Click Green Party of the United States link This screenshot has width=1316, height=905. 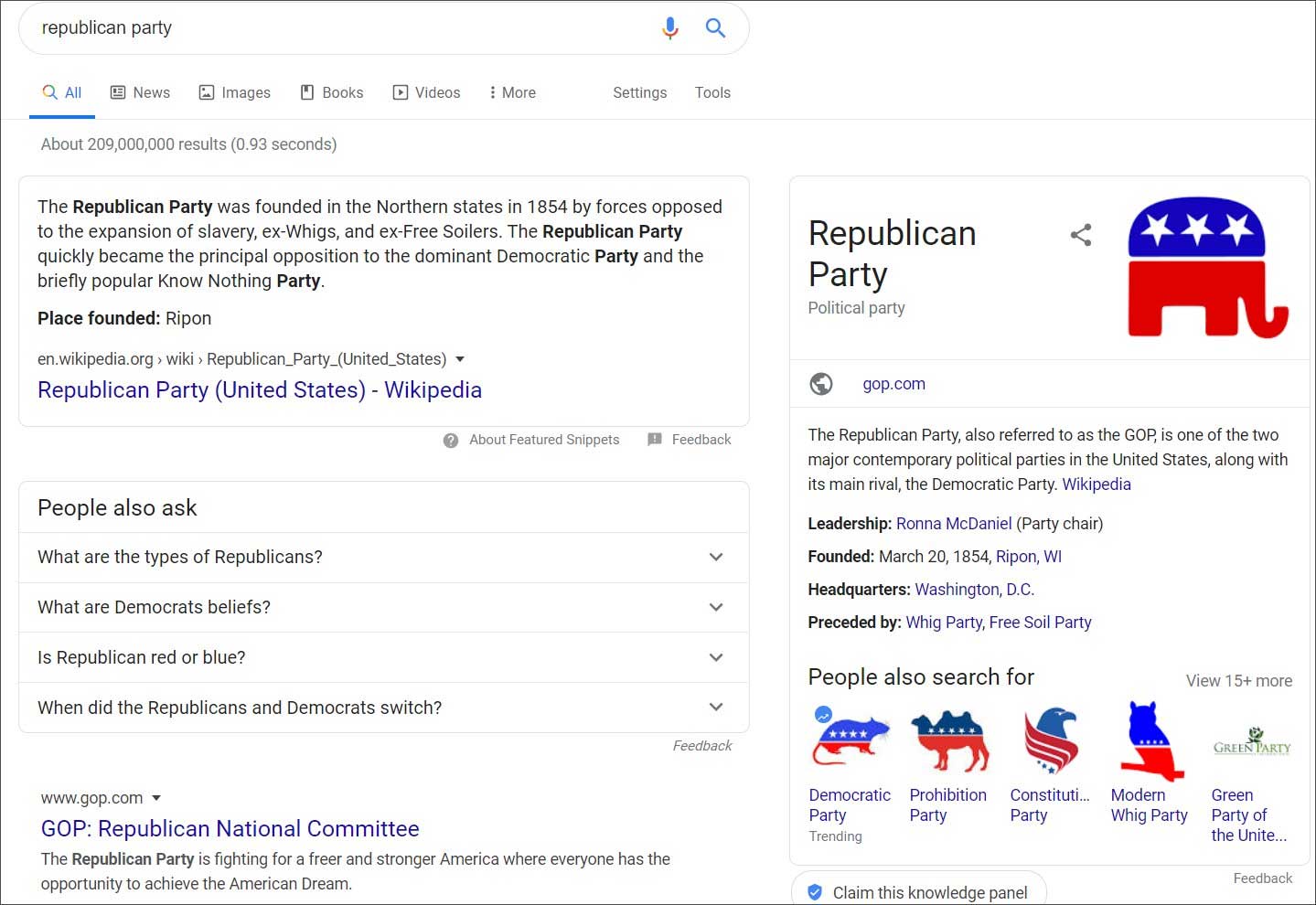(x=1249, y=815)
